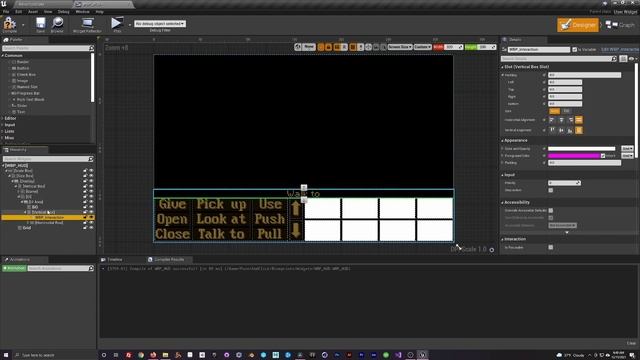Open the Help menu
Image resolution: width=640 pixels, height=360 pixels.
[100, 12]
